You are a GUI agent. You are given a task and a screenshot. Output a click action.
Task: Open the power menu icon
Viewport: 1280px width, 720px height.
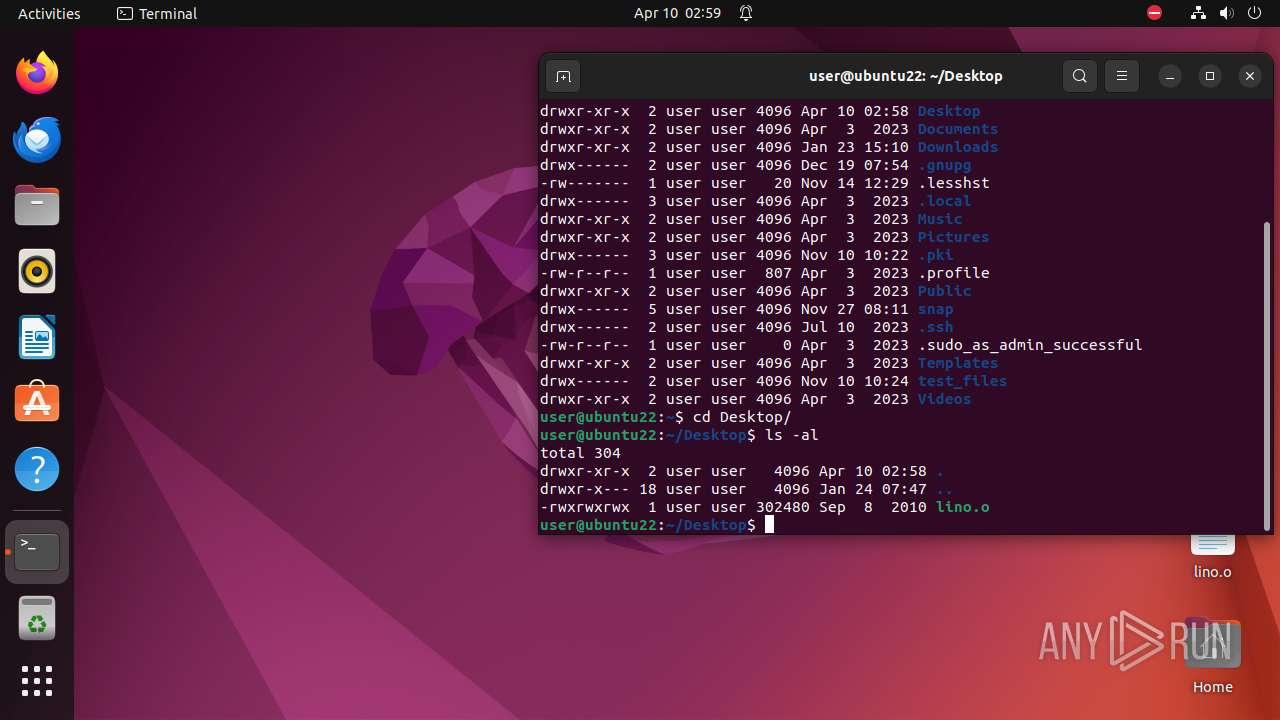(x=1254, y=13)
